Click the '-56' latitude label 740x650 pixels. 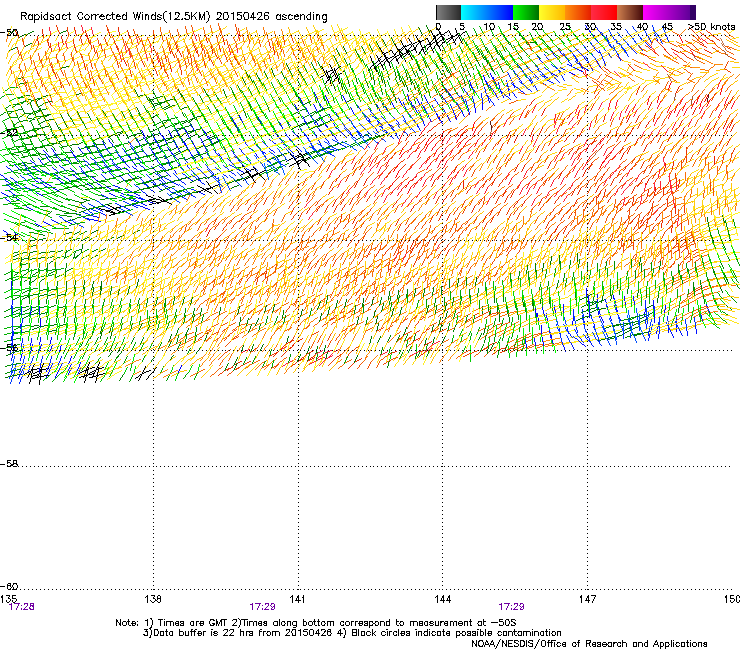(x=9, y=348)
